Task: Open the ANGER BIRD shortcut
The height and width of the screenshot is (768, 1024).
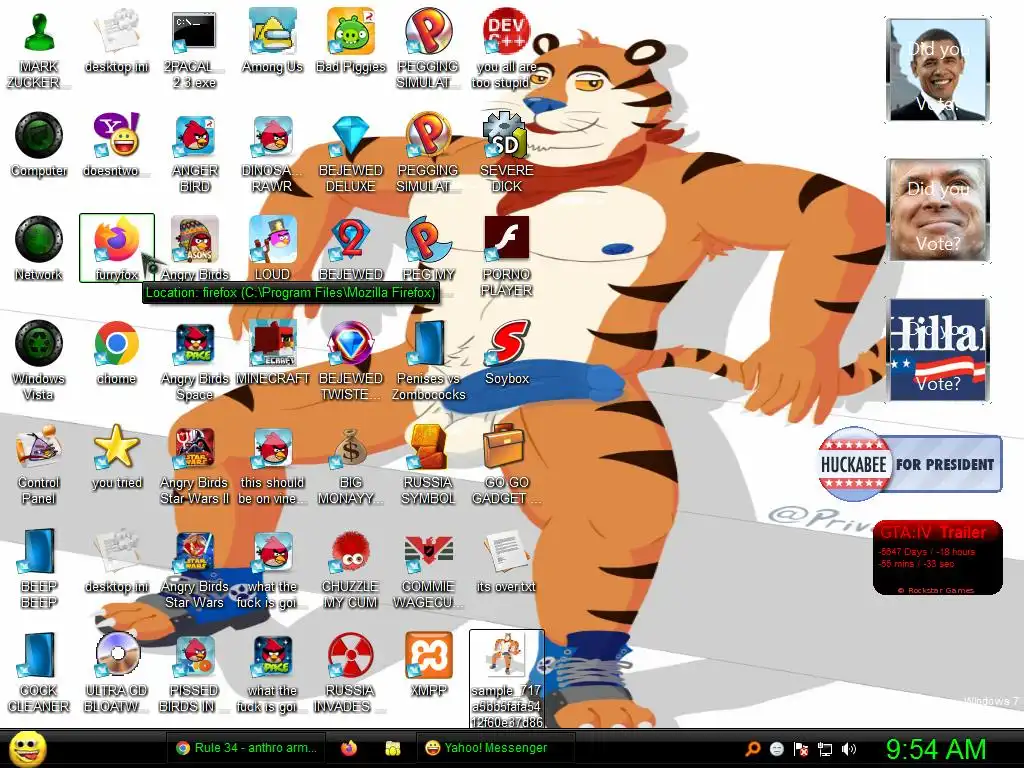Action: [195, 136]
